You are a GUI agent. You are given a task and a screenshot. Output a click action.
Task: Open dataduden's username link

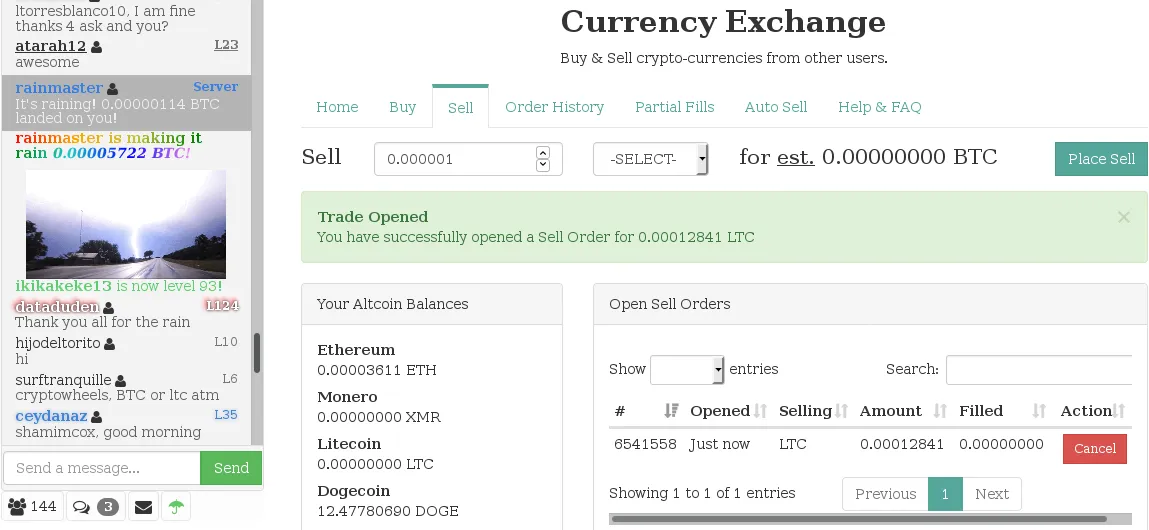pyautogui.click(x=56, y=306)
